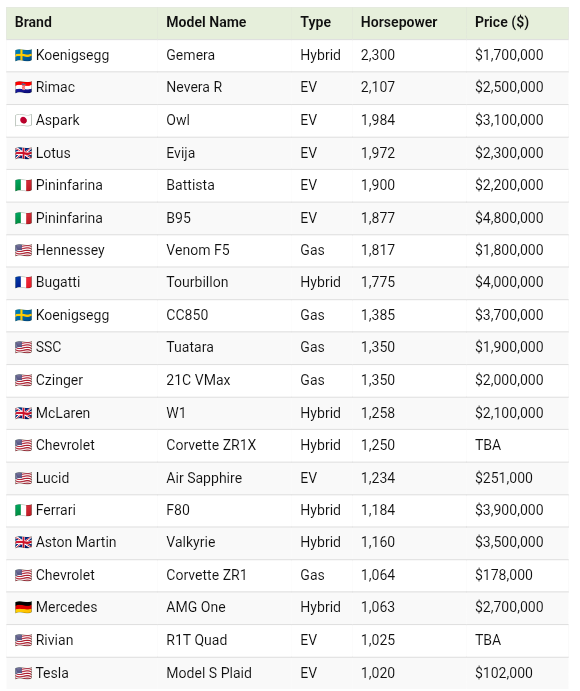
Task: Click the US flag beside Hennessey
Action: 23,250
